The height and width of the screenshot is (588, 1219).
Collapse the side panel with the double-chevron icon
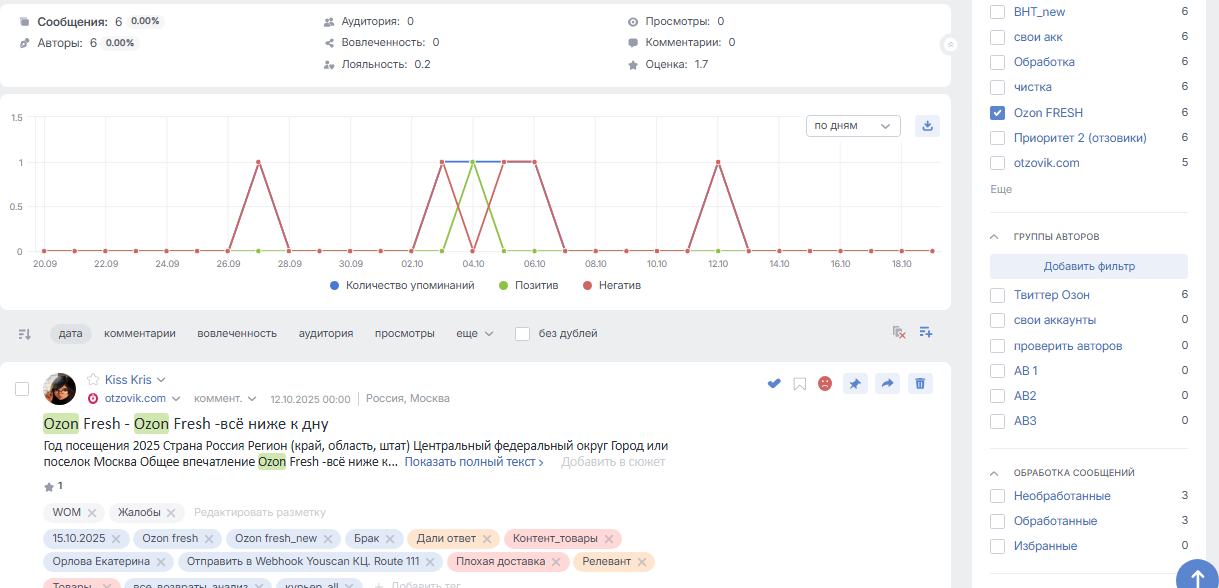(x=950, y=44)
